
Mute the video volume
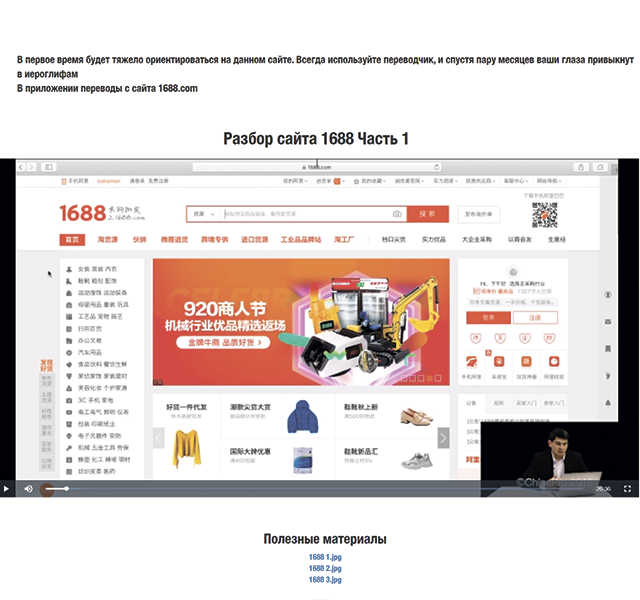pyautogui.click(x=28, y=489)
